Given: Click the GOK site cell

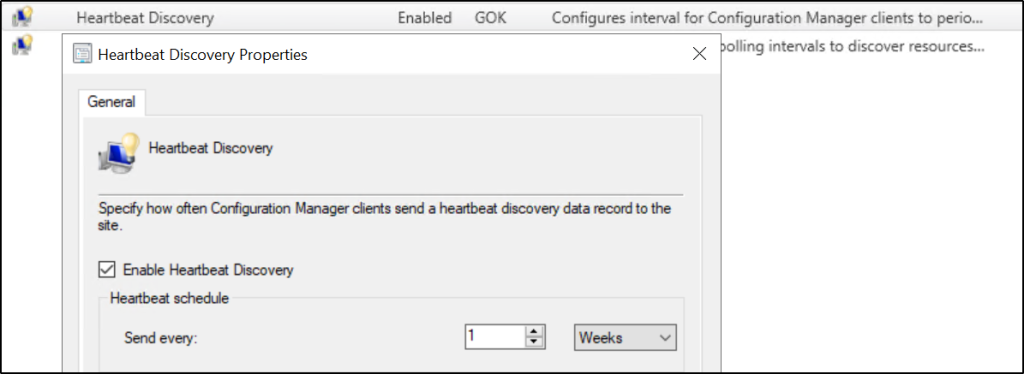Looking at the screenshot, I should click(x=490, y=18).
